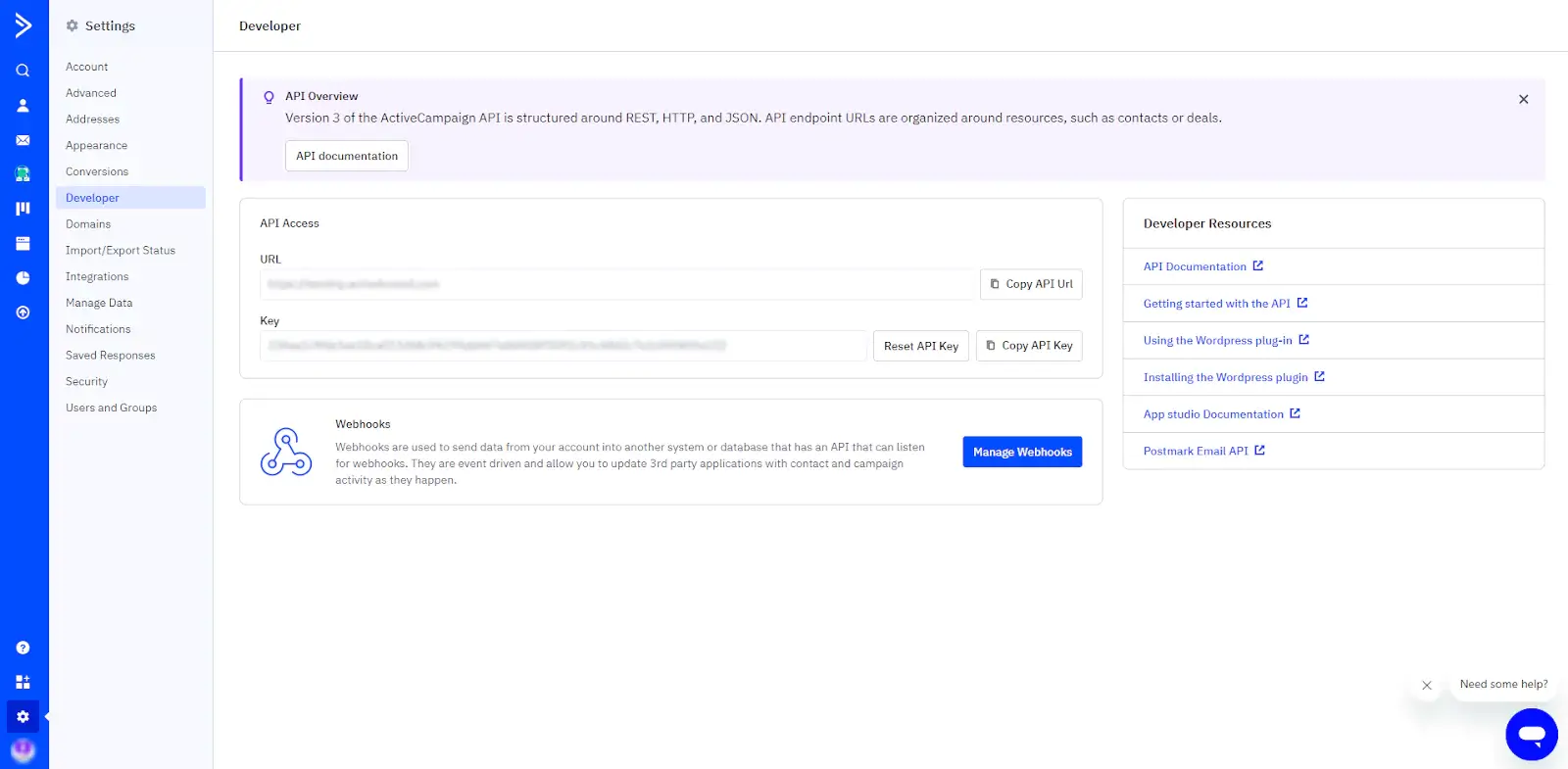Click the lightbulb icon beside API Overview

[269, 97]
